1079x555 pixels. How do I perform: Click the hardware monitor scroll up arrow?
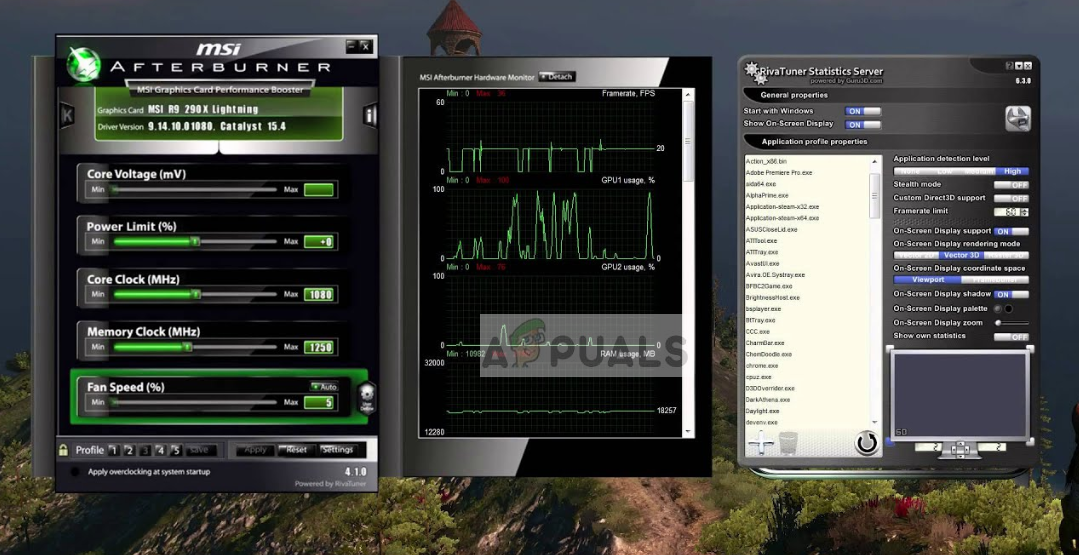[687, 94]
